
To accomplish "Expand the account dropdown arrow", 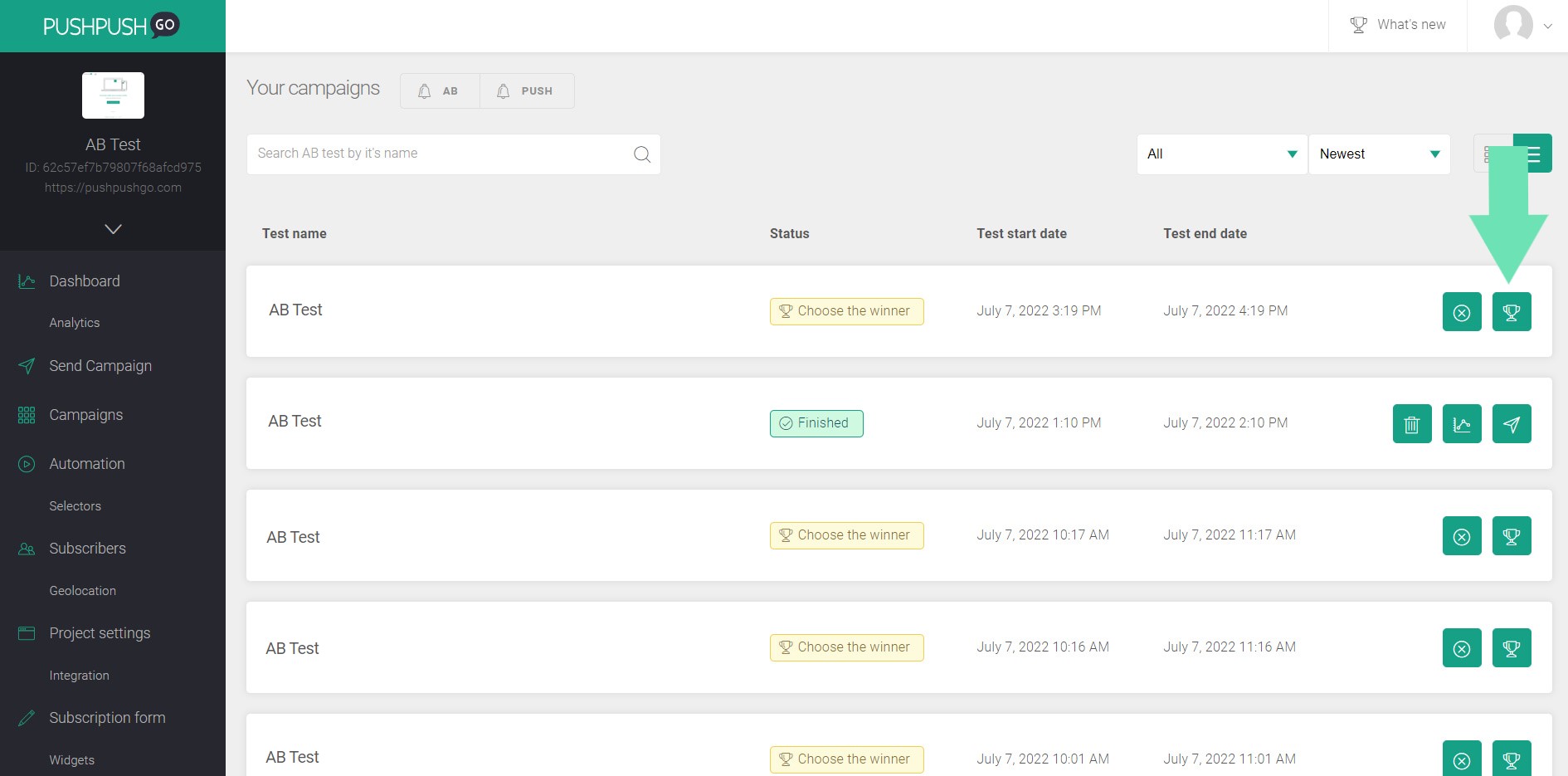I will click(x=1547, y=26).
